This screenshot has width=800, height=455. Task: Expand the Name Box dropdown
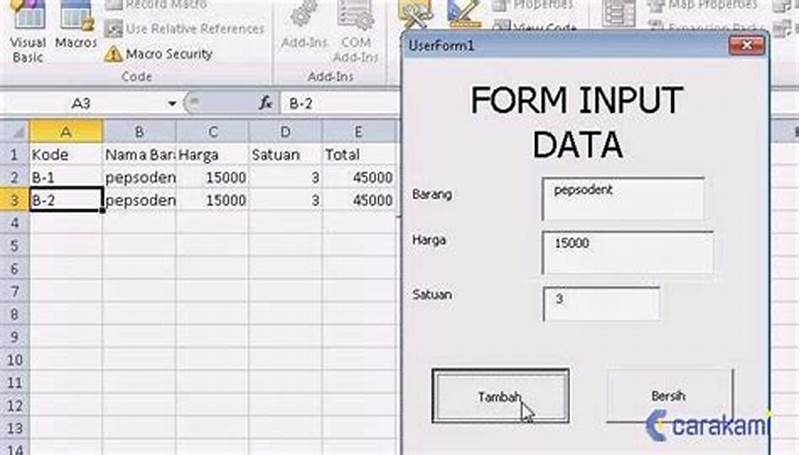[172, 104]
